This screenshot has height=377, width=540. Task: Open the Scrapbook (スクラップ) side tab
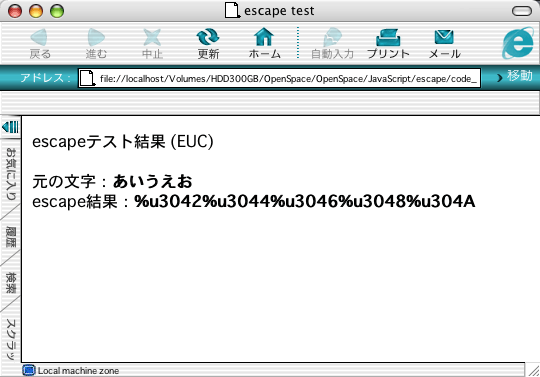coord(11,339)
